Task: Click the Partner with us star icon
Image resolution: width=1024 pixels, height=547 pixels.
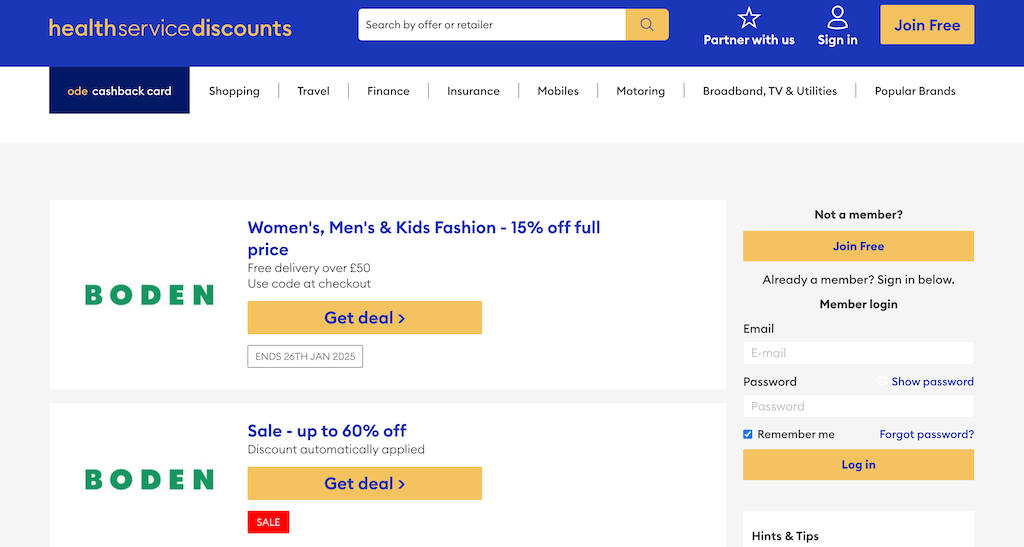Action: click(748, 18)
